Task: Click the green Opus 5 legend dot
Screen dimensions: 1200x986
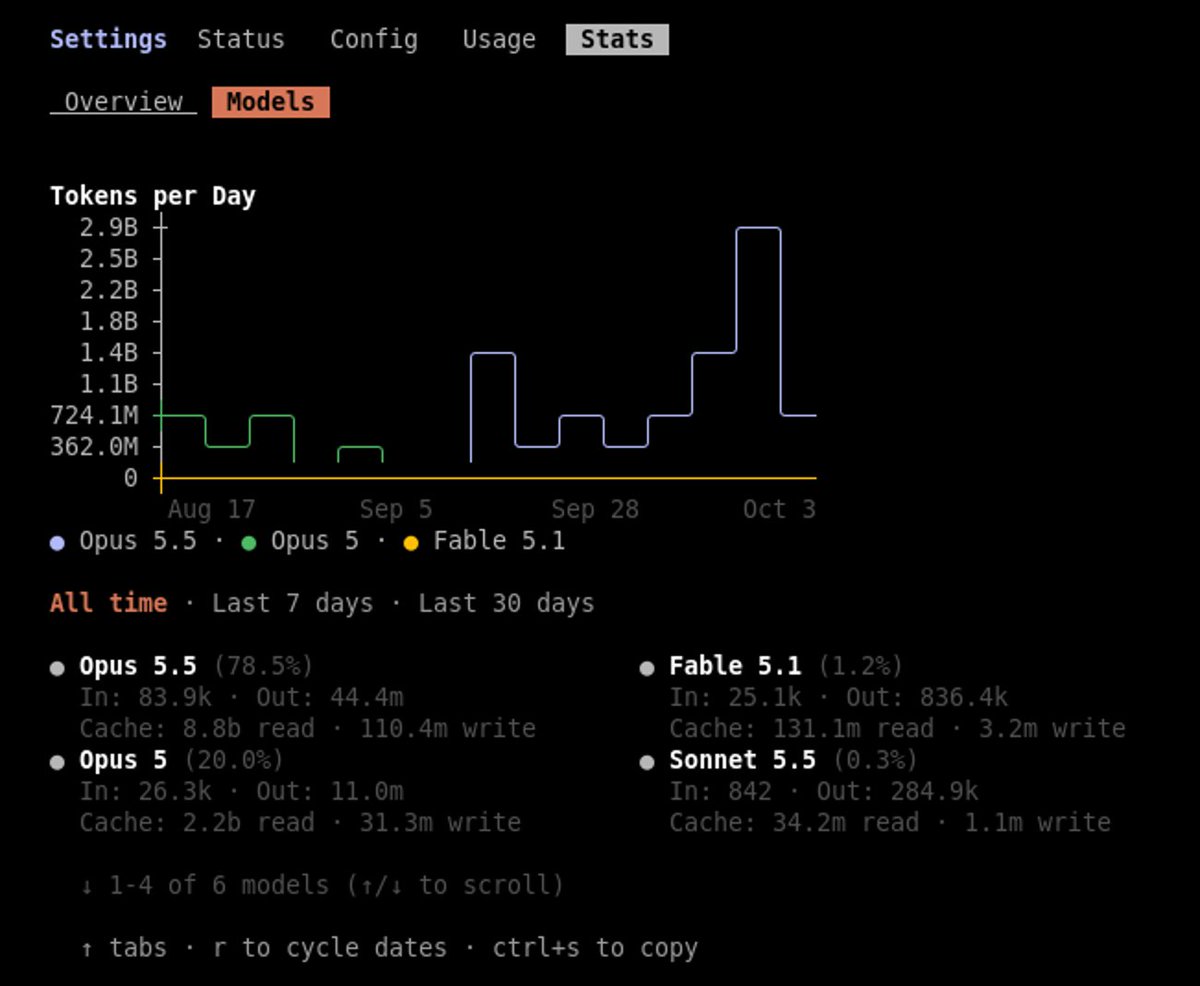Action: [249, 543]
